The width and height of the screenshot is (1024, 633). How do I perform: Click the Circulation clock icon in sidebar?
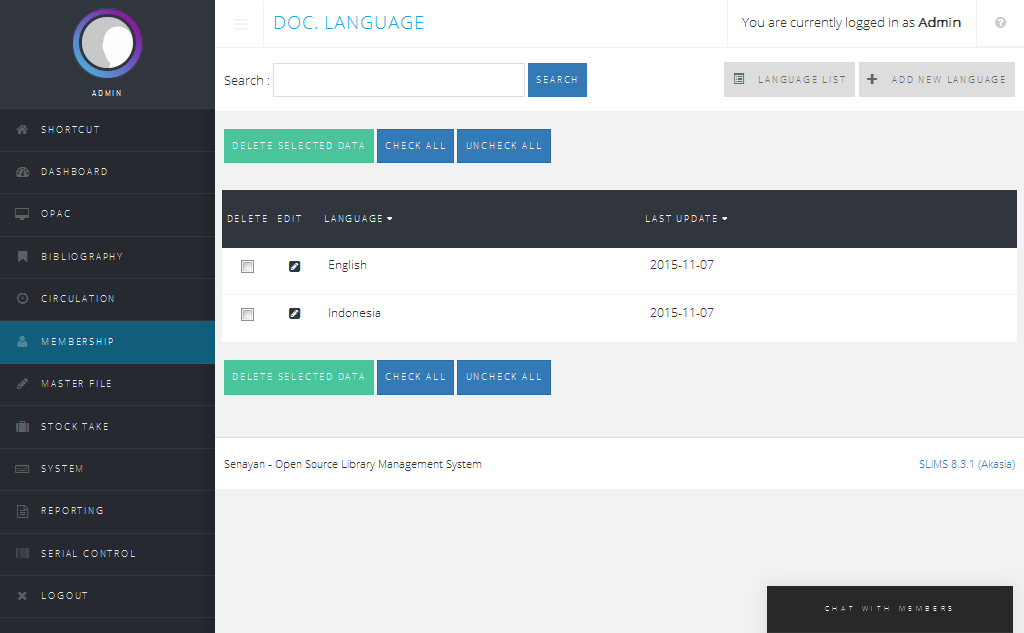point(22,299)
